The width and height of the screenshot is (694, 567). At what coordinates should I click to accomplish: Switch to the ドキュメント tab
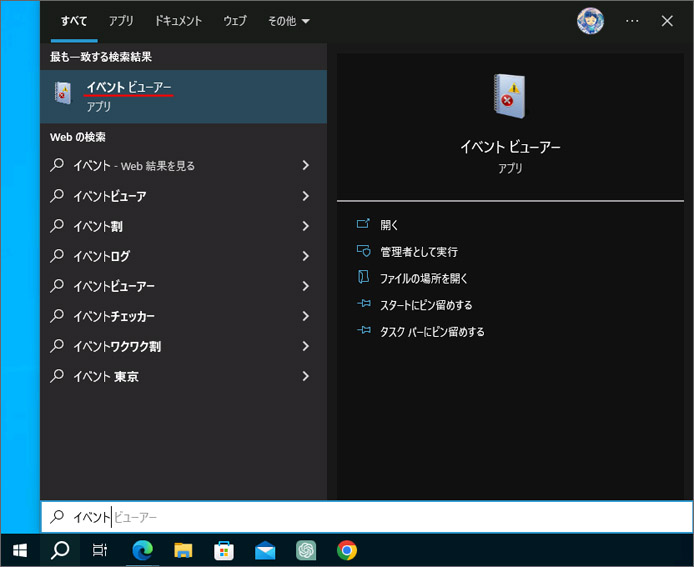point(178,21)
